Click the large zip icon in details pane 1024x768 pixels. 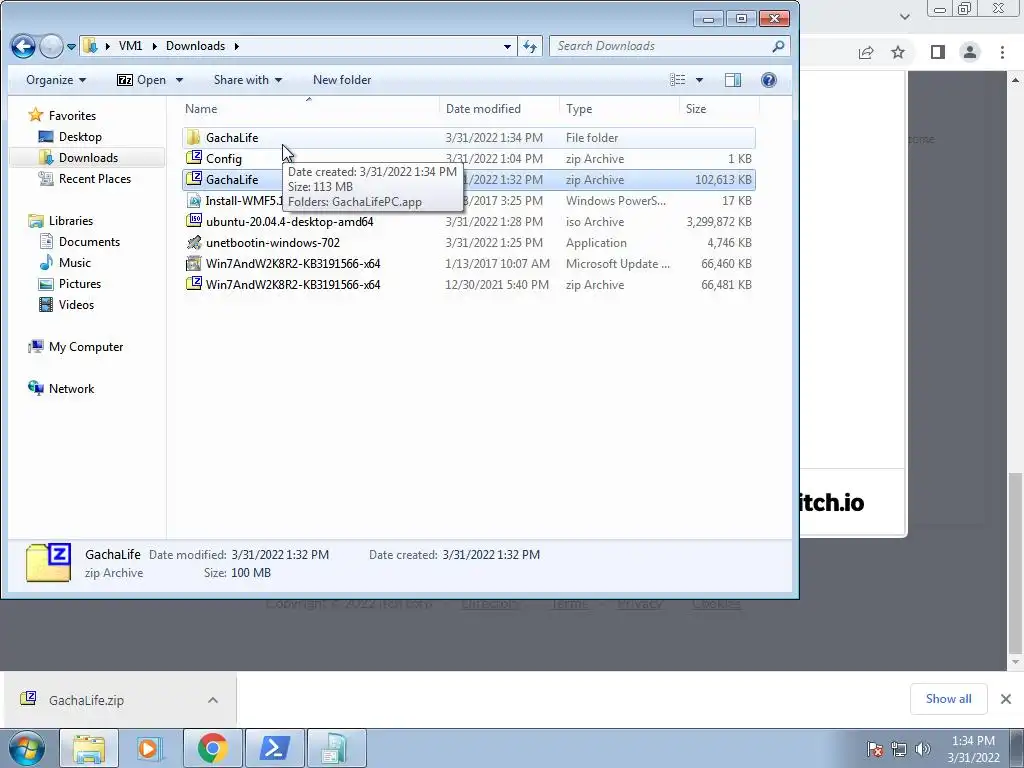[48, 562]
